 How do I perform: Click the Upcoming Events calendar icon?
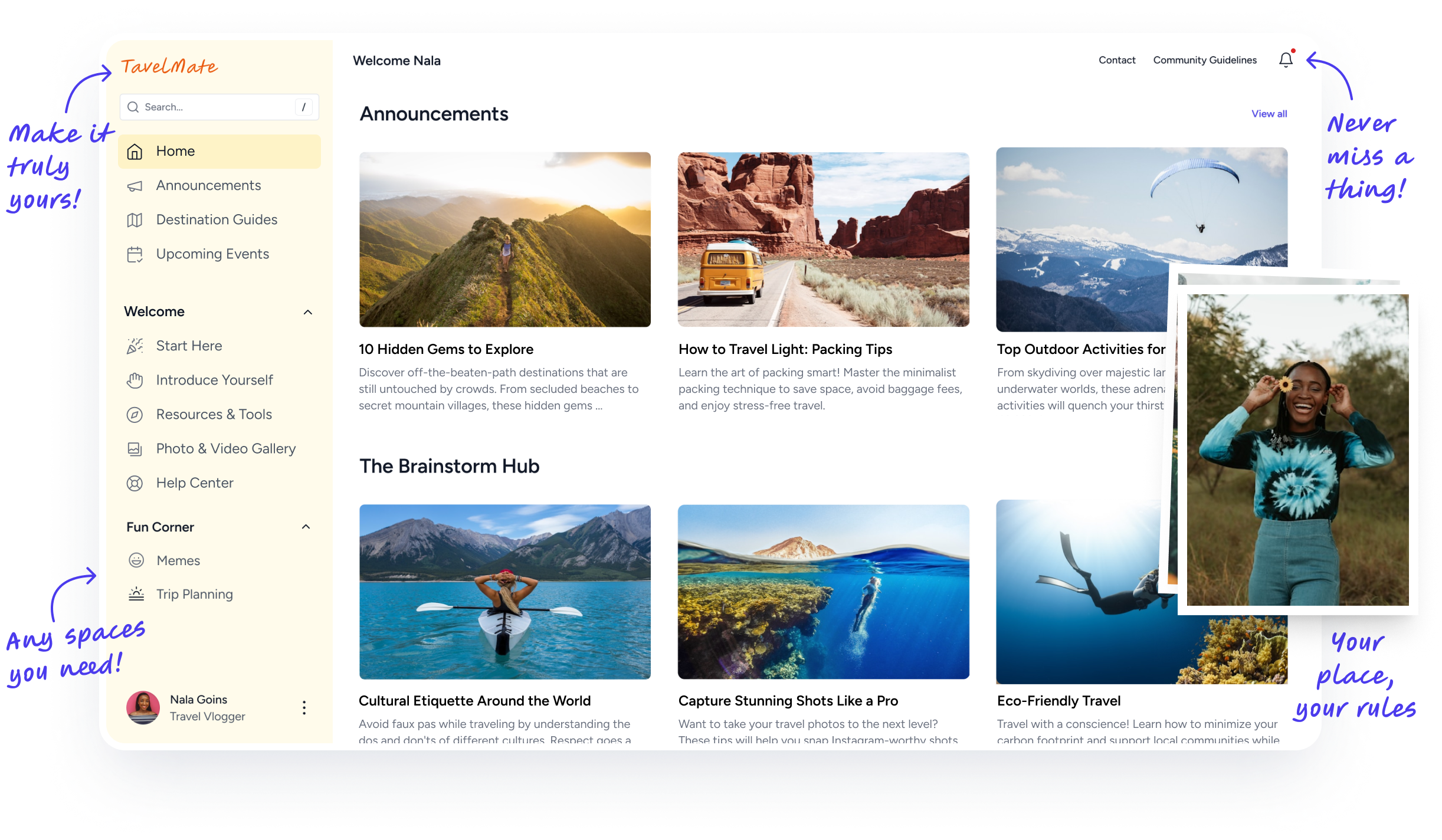click(x=135, y=254)
